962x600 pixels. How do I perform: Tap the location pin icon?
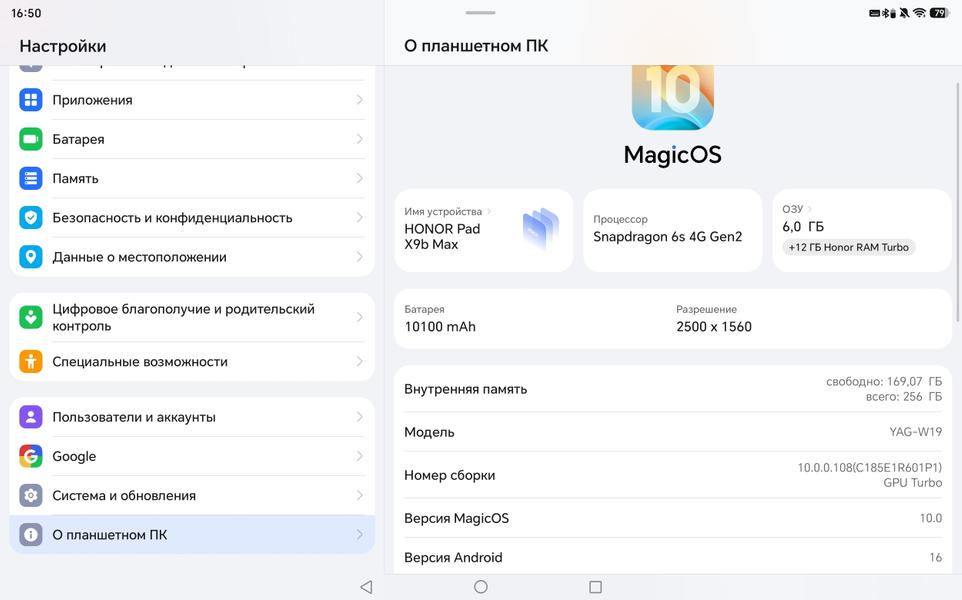tap(31, 256)
